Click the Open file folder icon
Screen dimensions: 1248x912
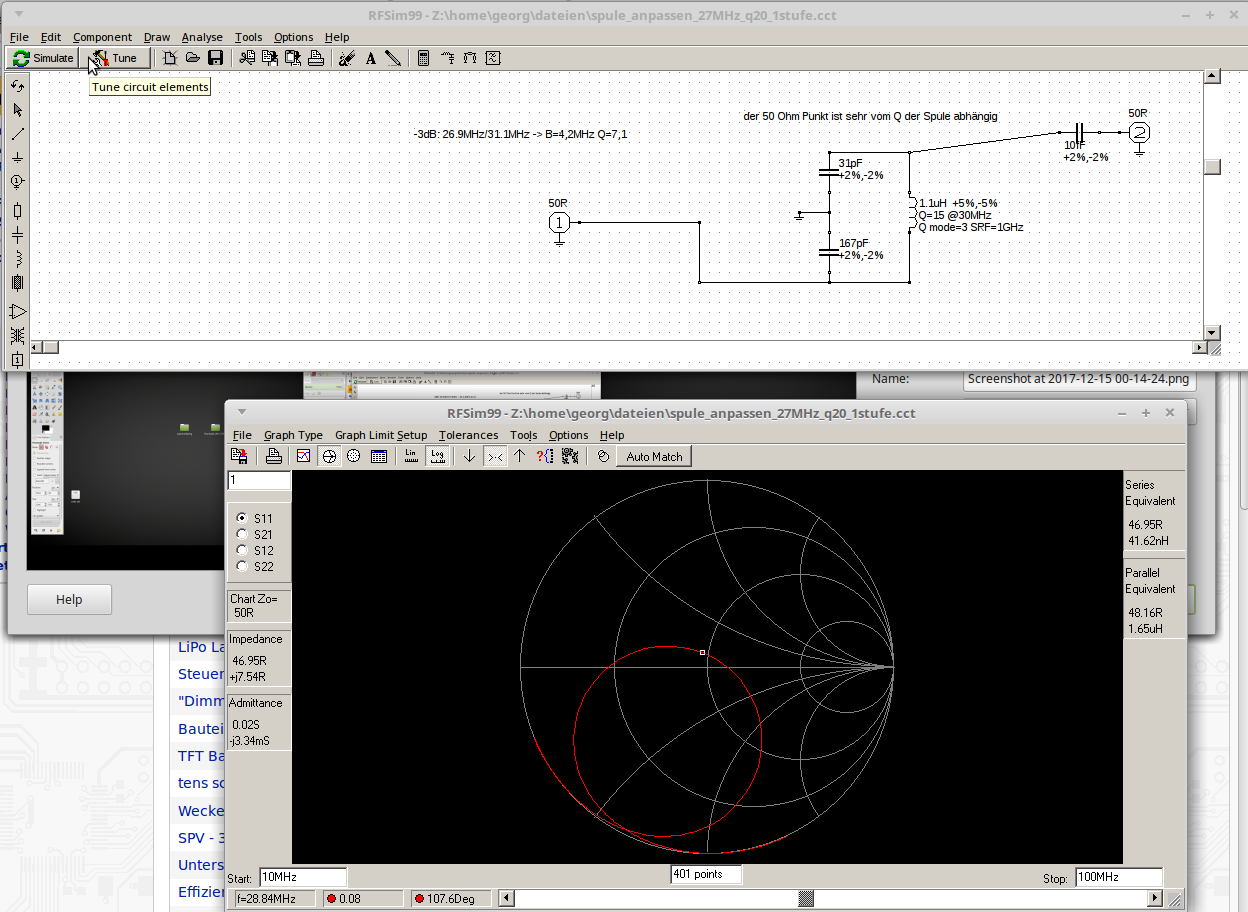[193, 58]
